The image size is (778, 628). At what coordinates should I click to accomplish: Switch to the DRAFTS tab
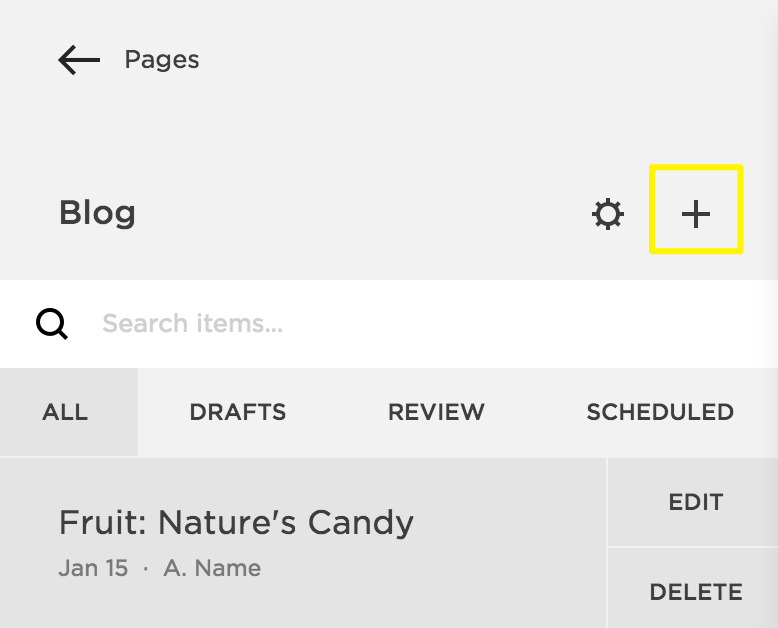pyautogui.click(x=237, y=412)
